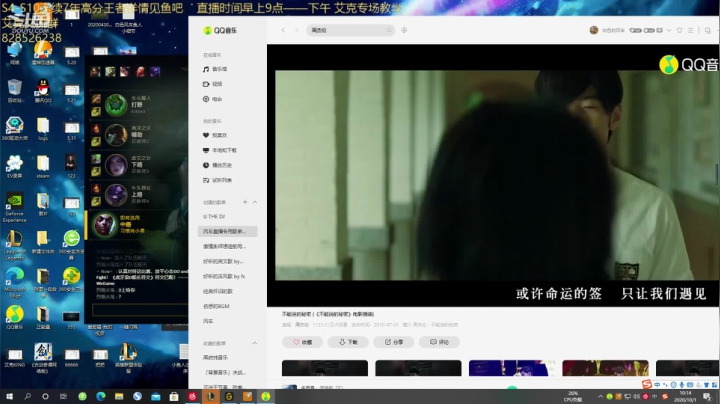Open first related video thumbnail
The width and height of the screenshot is (720, 404).
pos(325,368)
